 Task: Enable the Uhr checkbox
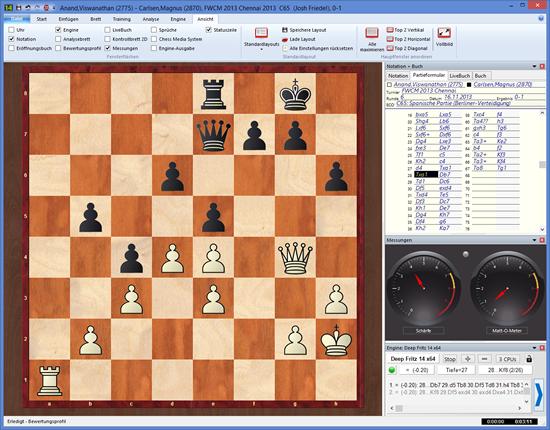click(x=12, y=30)
